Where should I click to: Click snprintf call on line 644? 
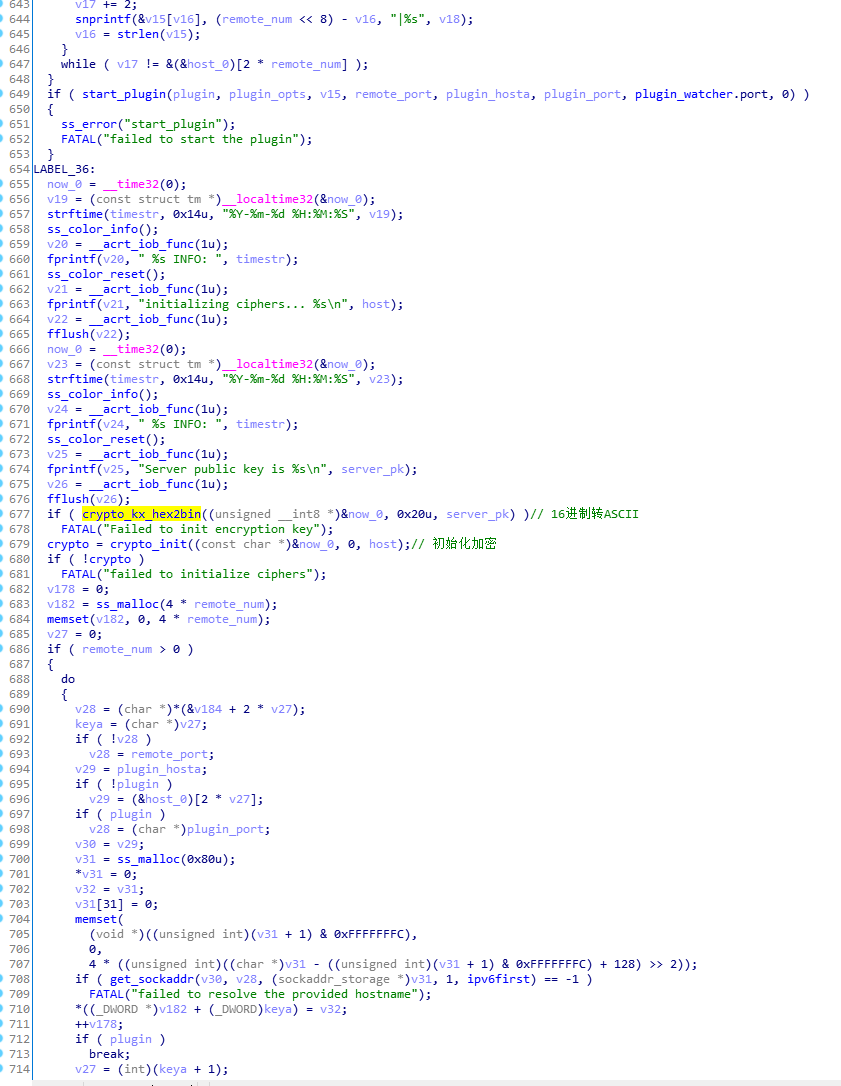(x=103, y=19)
